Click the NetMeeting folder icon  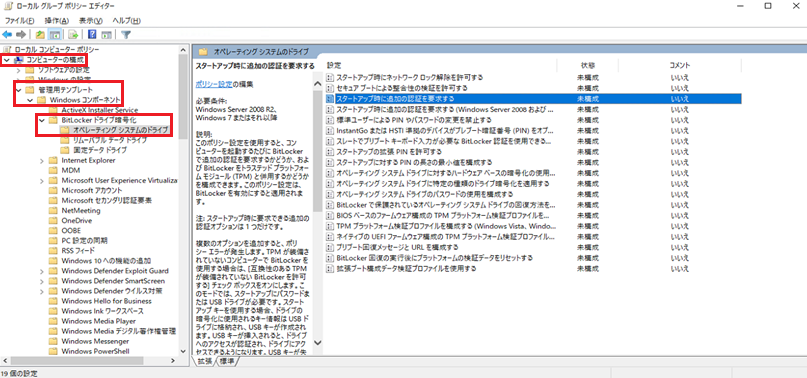(52, 210)
